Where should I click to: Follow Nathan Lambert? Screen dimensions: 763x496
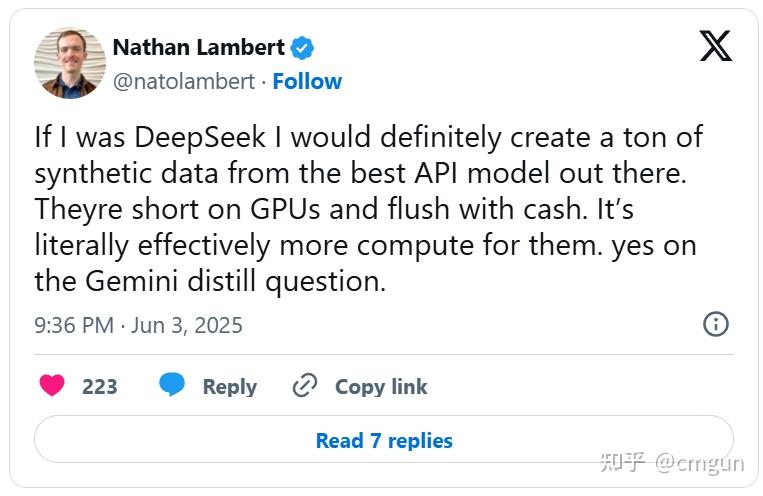(307, 81)
